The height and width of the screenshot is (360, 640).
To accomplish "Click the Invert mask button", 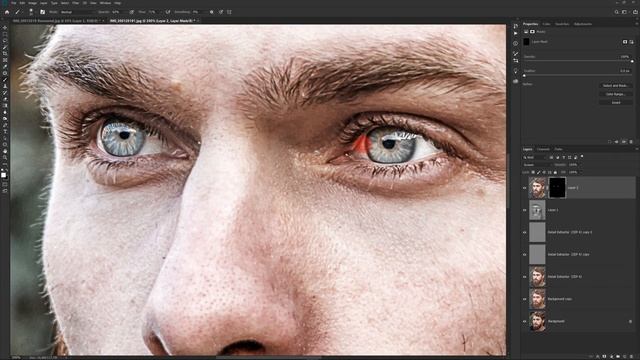I will 616,102.
